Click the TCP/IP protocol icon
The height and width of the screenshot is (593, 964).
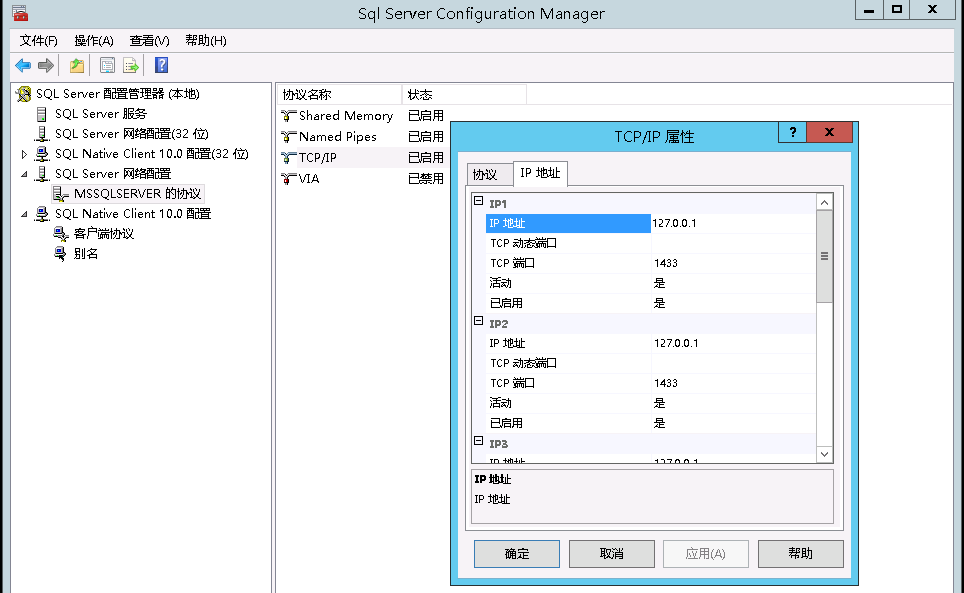[288, 157]
